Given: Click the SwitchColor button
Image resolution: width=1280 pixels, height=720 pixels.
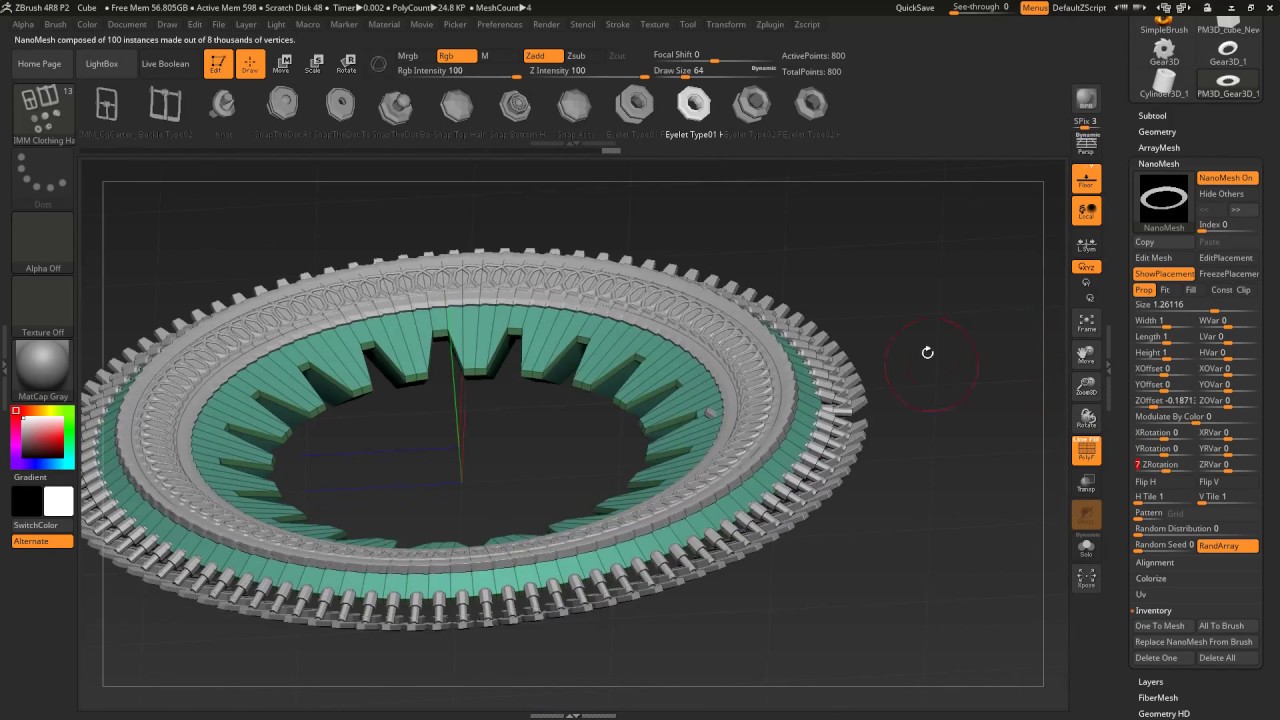Looking at the screenshot, I should point(42,525).
